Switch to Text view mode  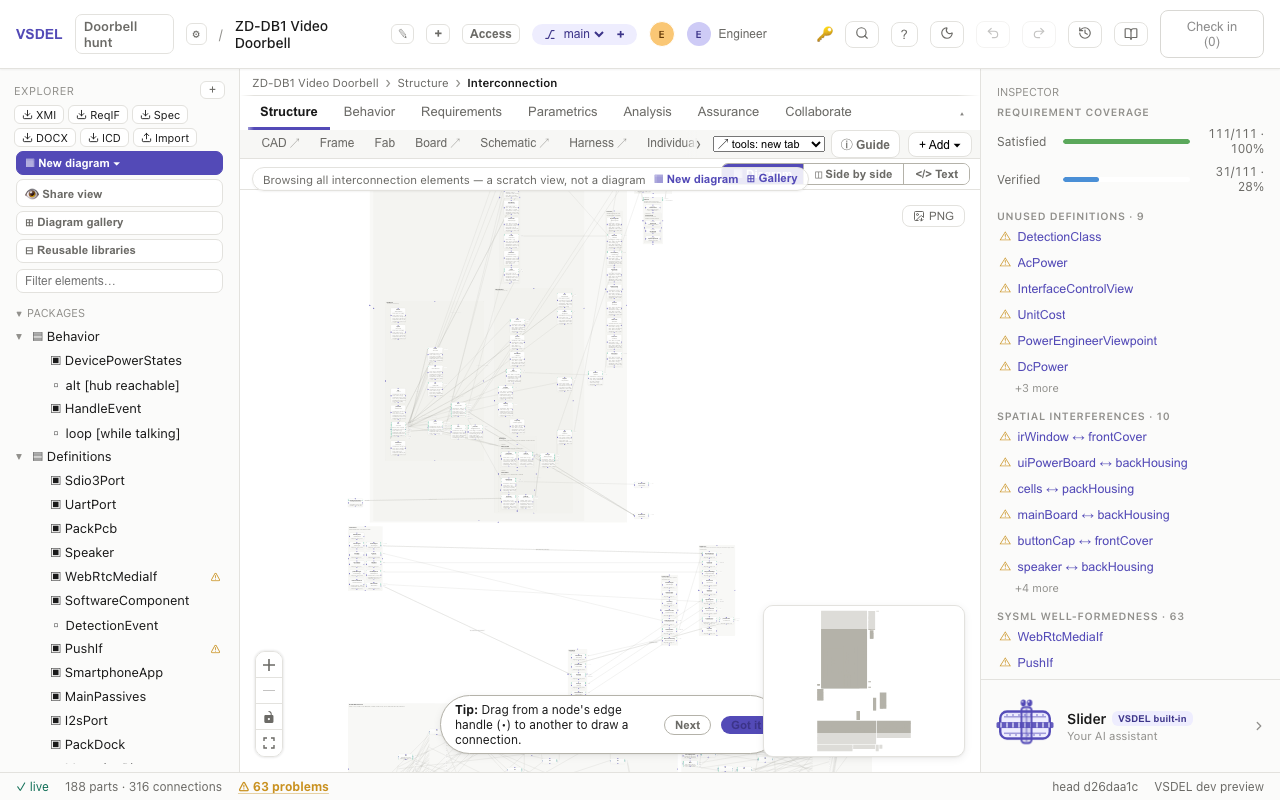tap(936, 174)
